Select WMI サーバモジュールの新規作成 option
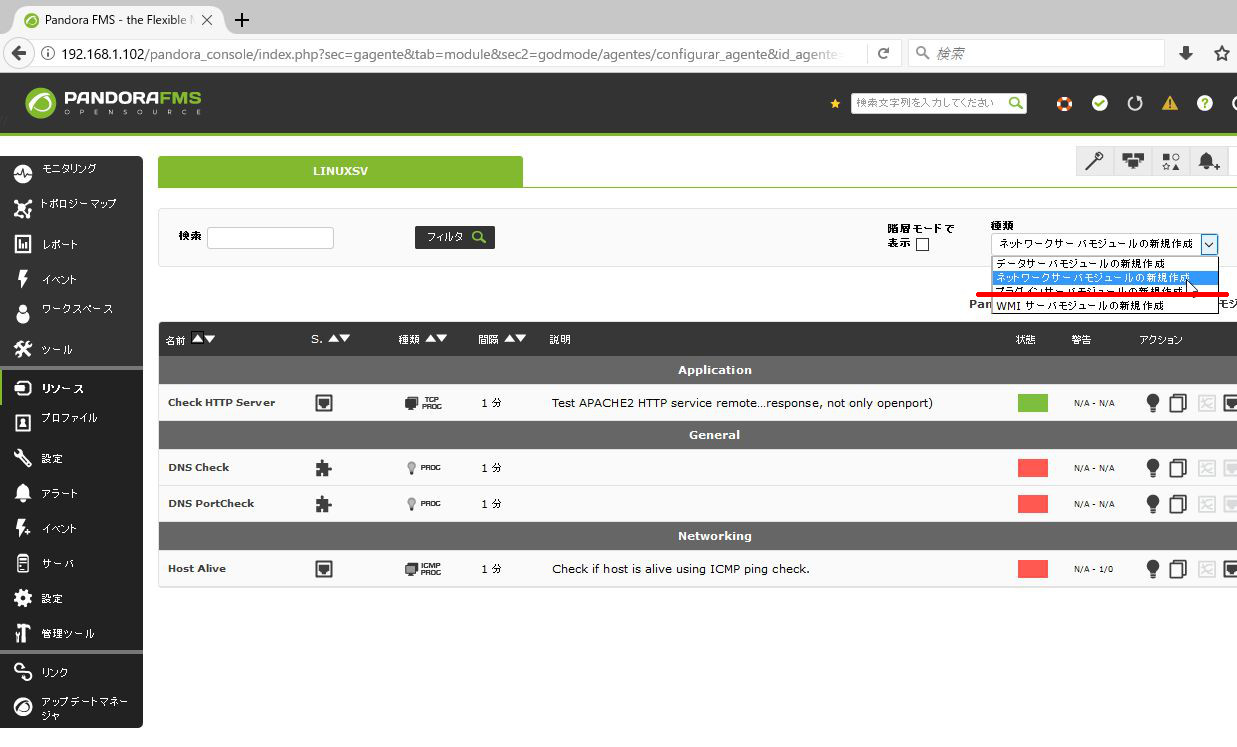This screenshot has height=747, width=1237. click(1105, 306)
